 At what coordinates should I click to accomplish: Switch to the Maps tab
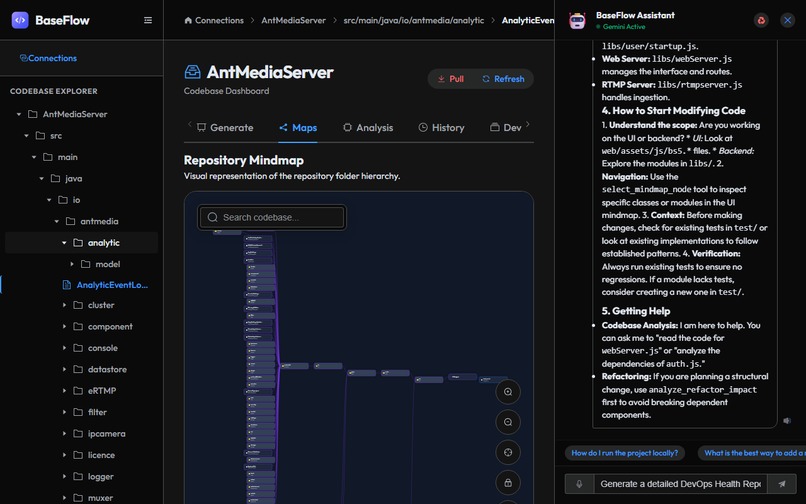point(298,128)
